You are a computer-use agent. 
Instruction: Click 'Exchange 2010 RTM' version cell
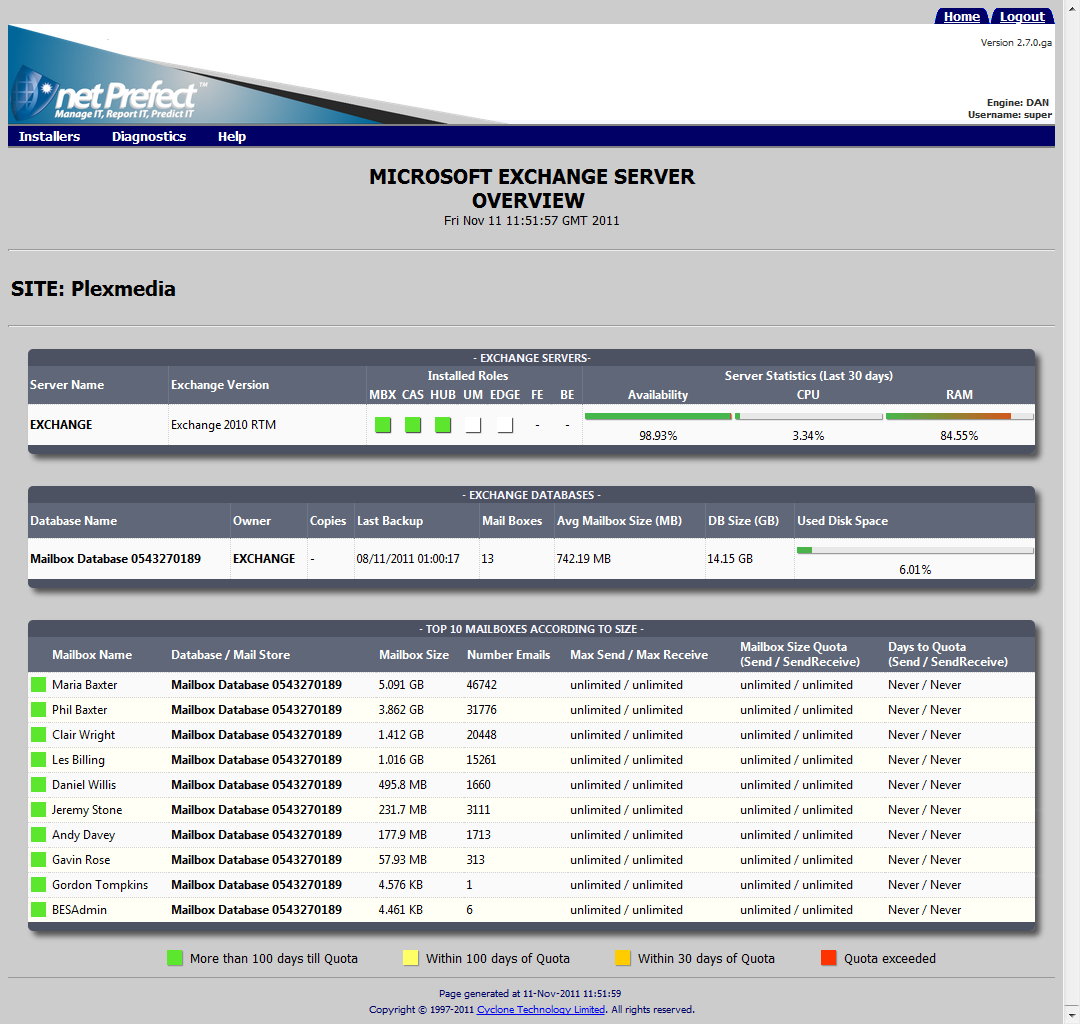(x=223, y=425)
